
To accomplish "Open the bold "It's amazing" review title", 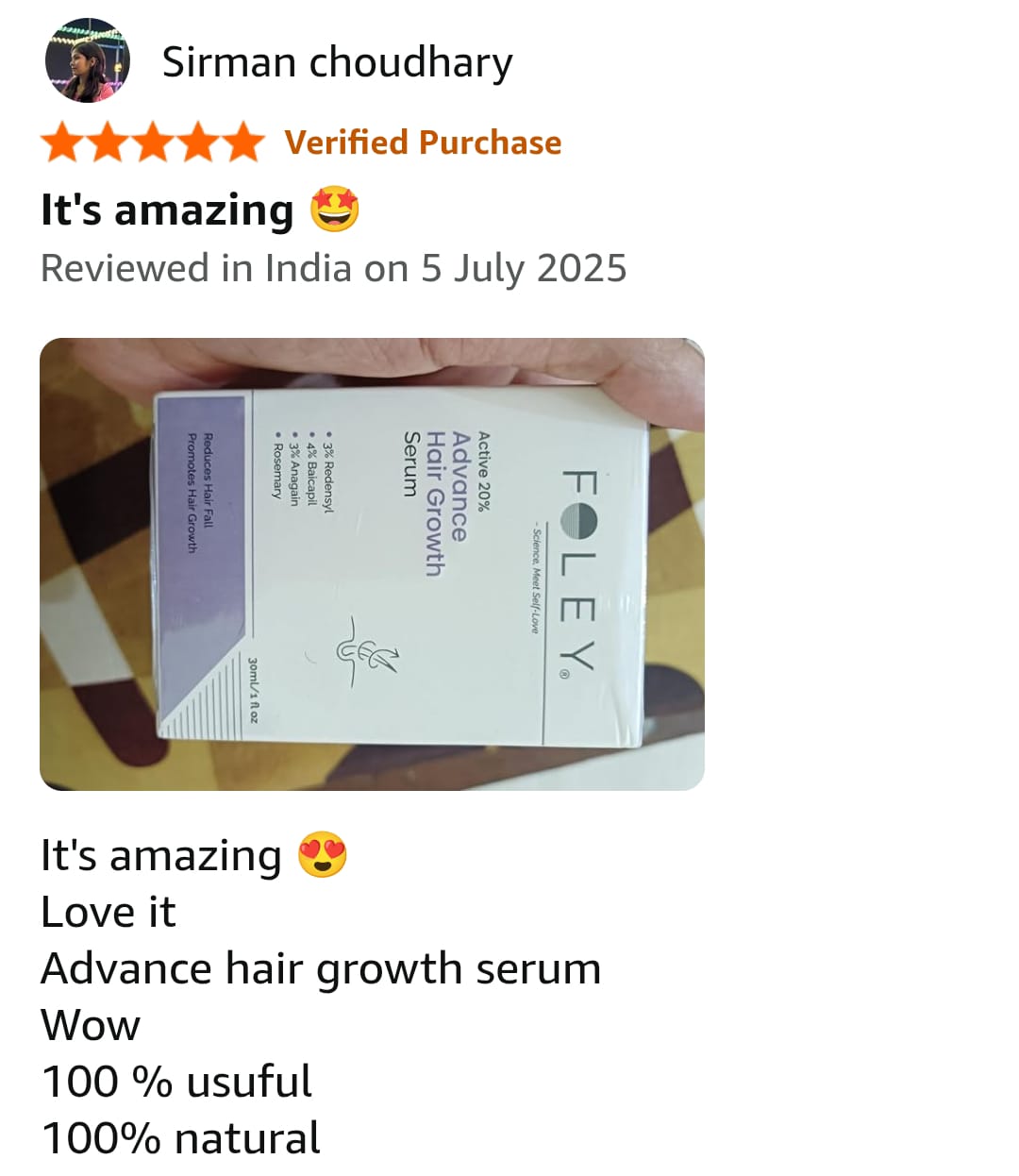I will tap(167, 210).
